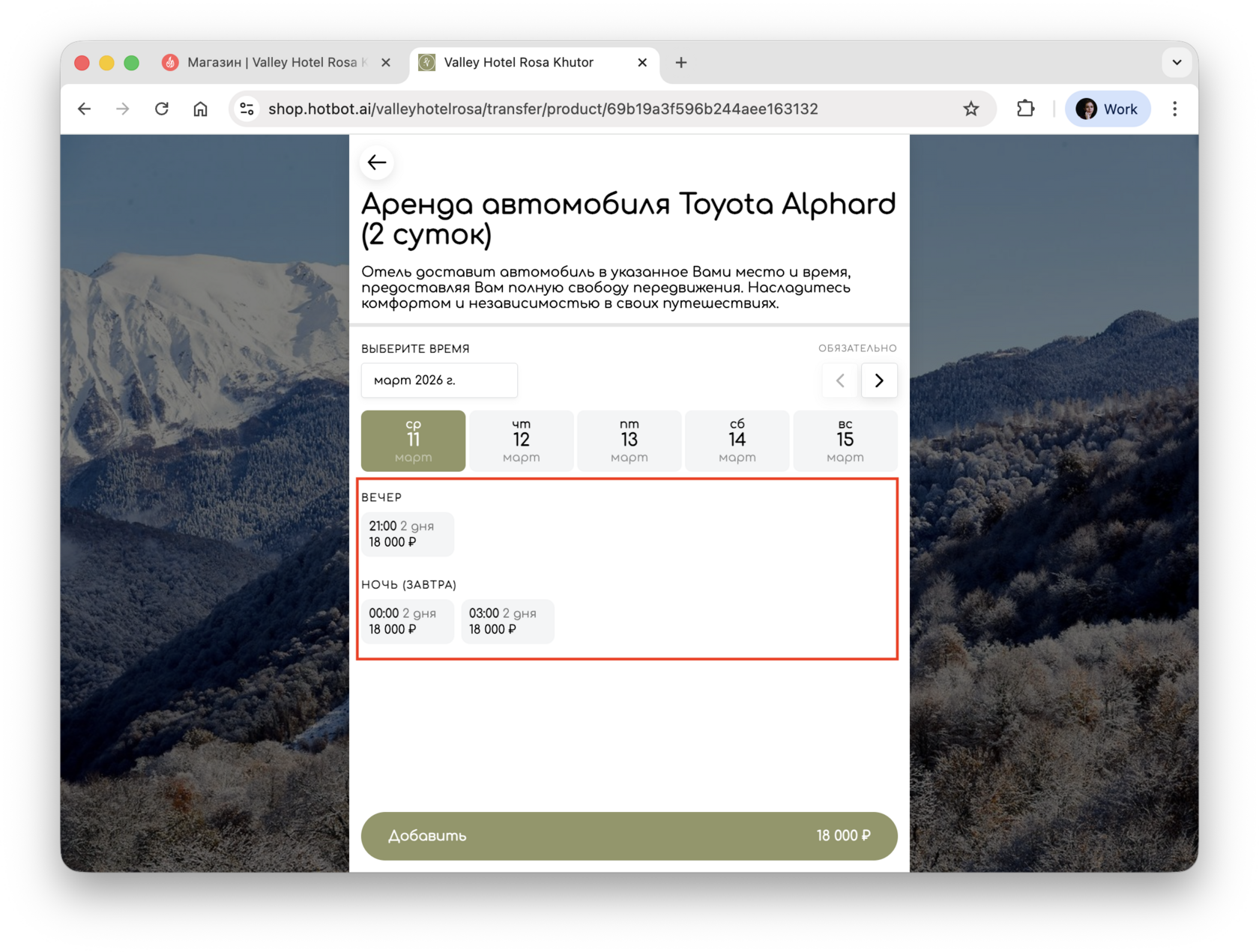This screenshot has height=952, width=1259.
Task: Close the Магазин tab
Action: coord(386,63)
